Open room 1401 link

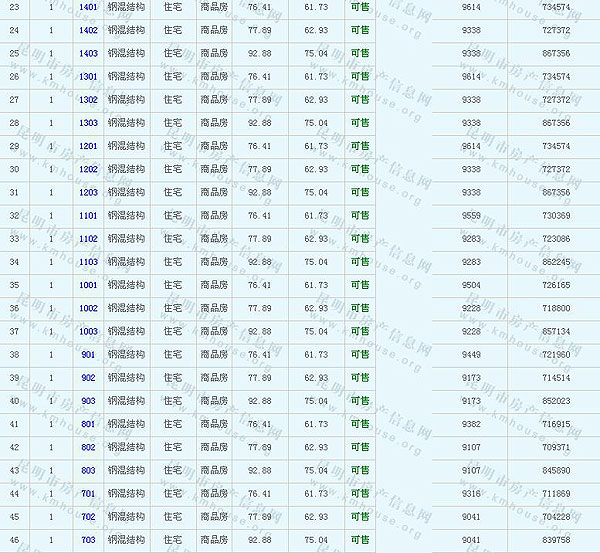(x=88, y=7)
